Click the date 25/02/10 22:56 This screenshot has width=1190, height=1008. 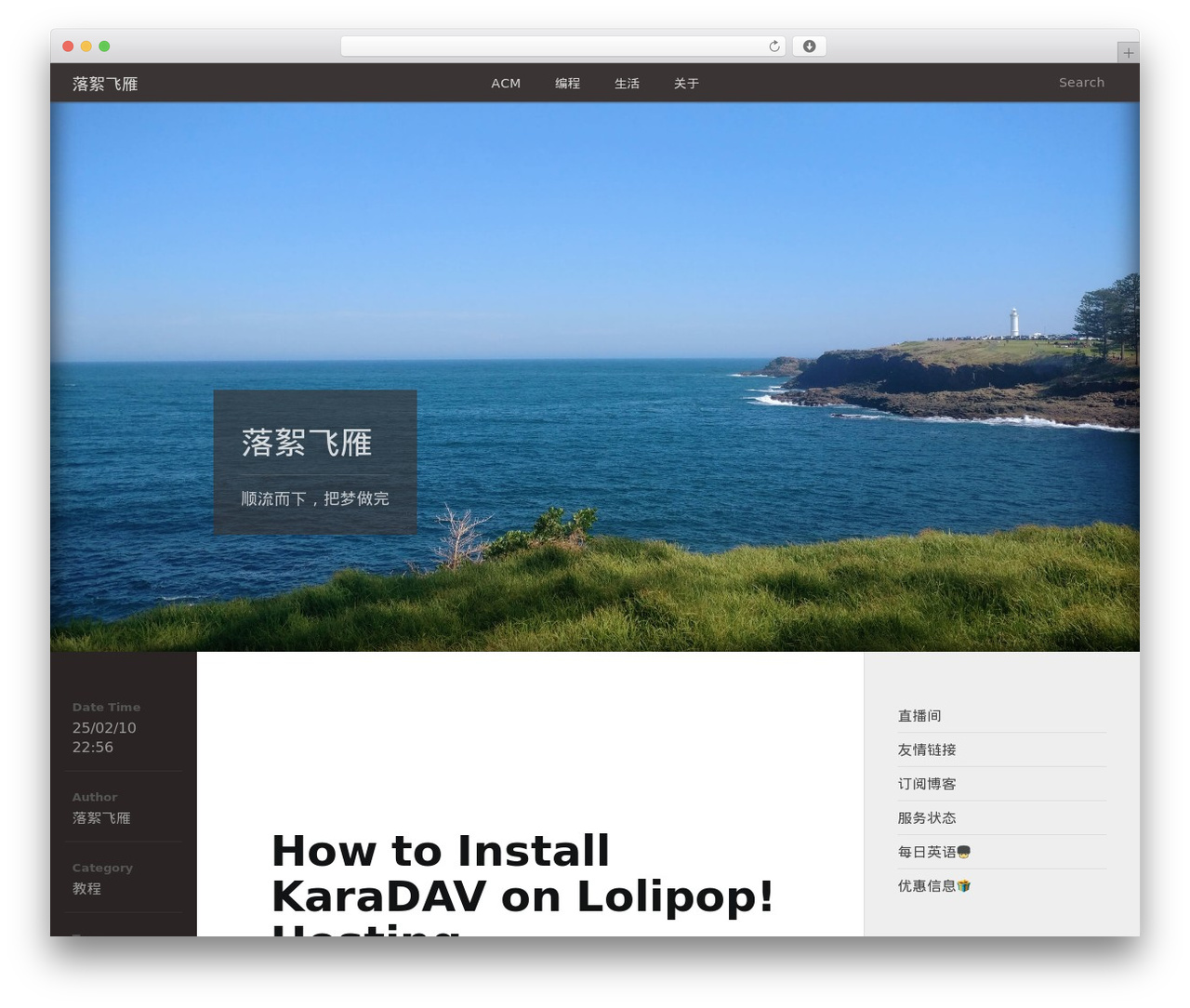coord(104,737)
